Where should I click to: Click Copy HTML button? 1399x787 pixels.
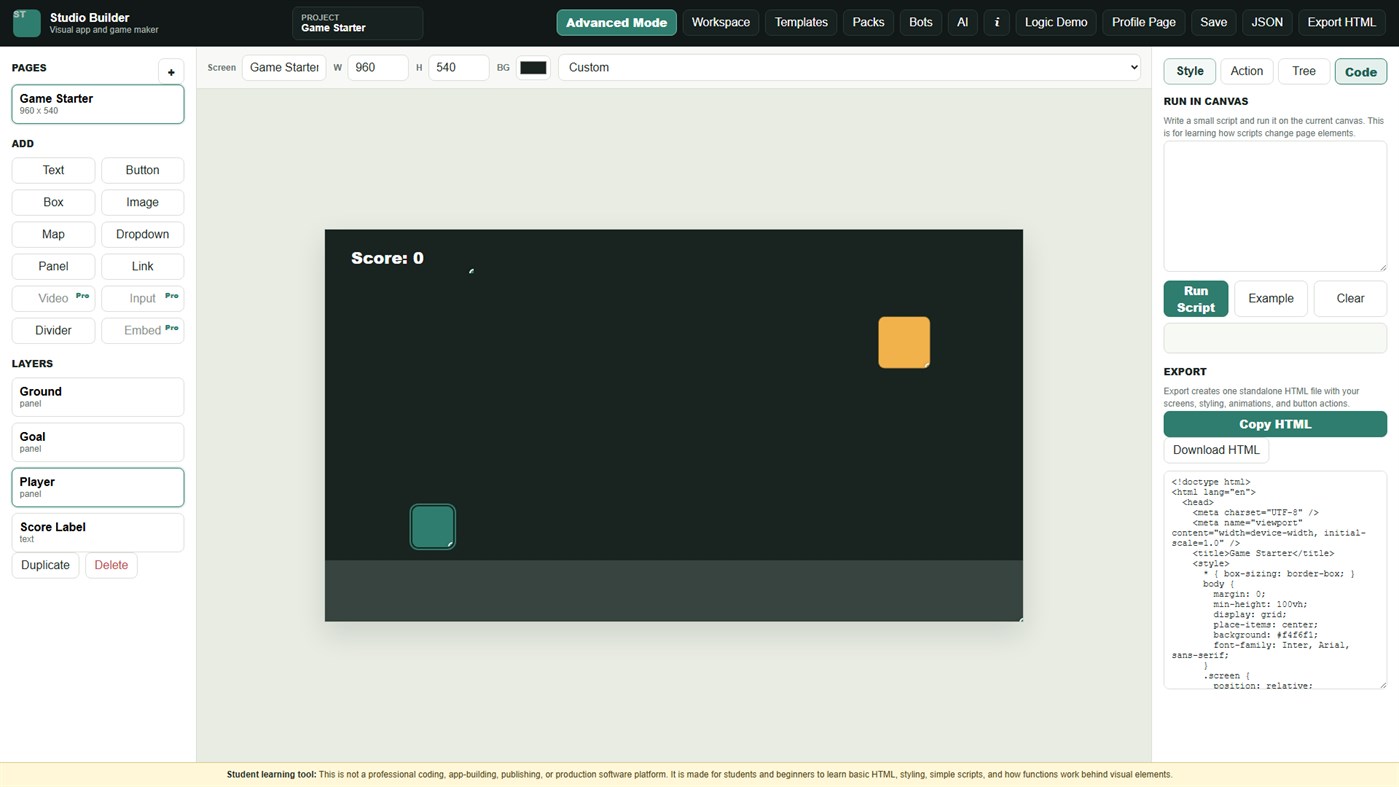1275,424
